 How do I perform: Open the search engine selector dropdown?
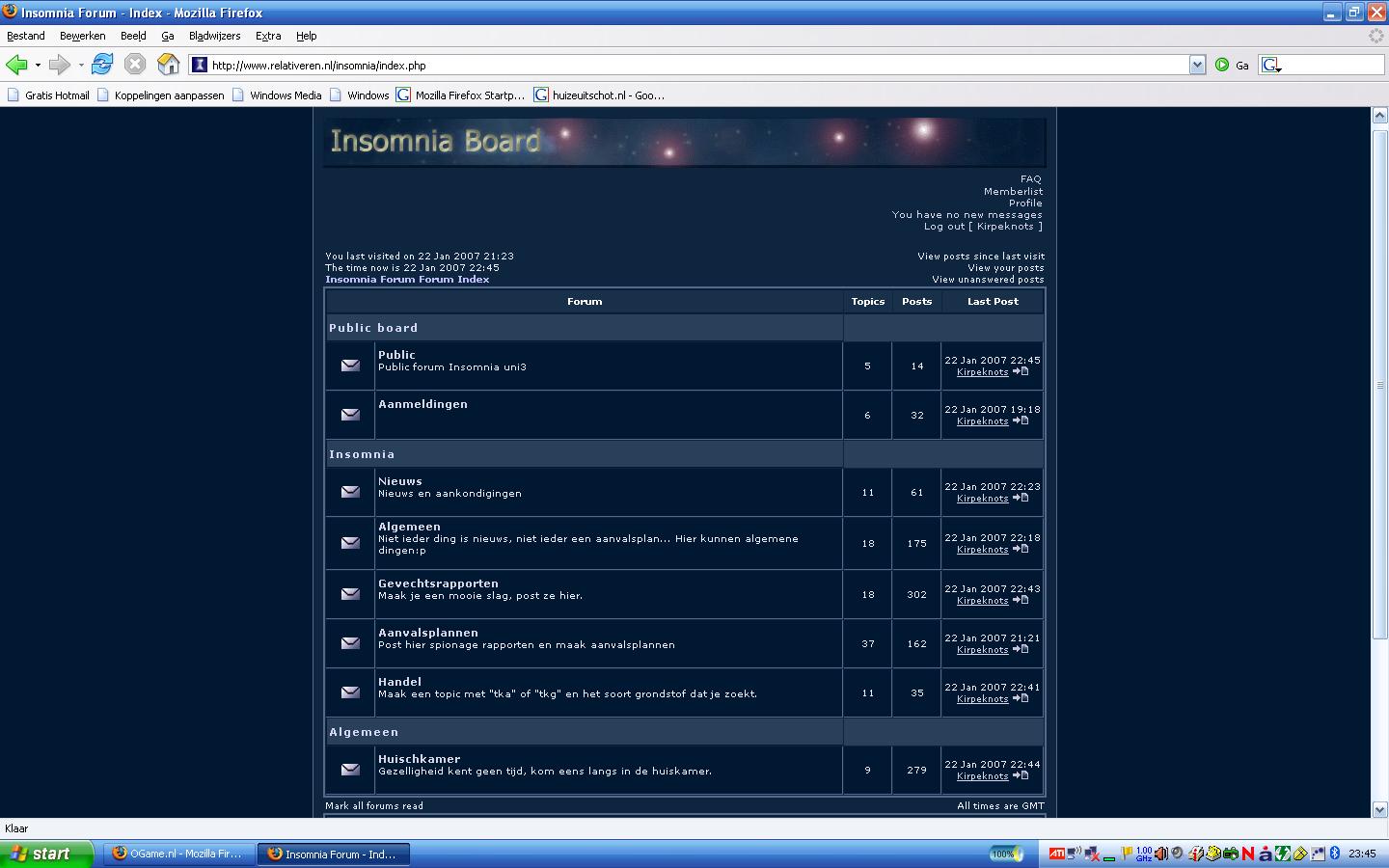pos(1271,66)
